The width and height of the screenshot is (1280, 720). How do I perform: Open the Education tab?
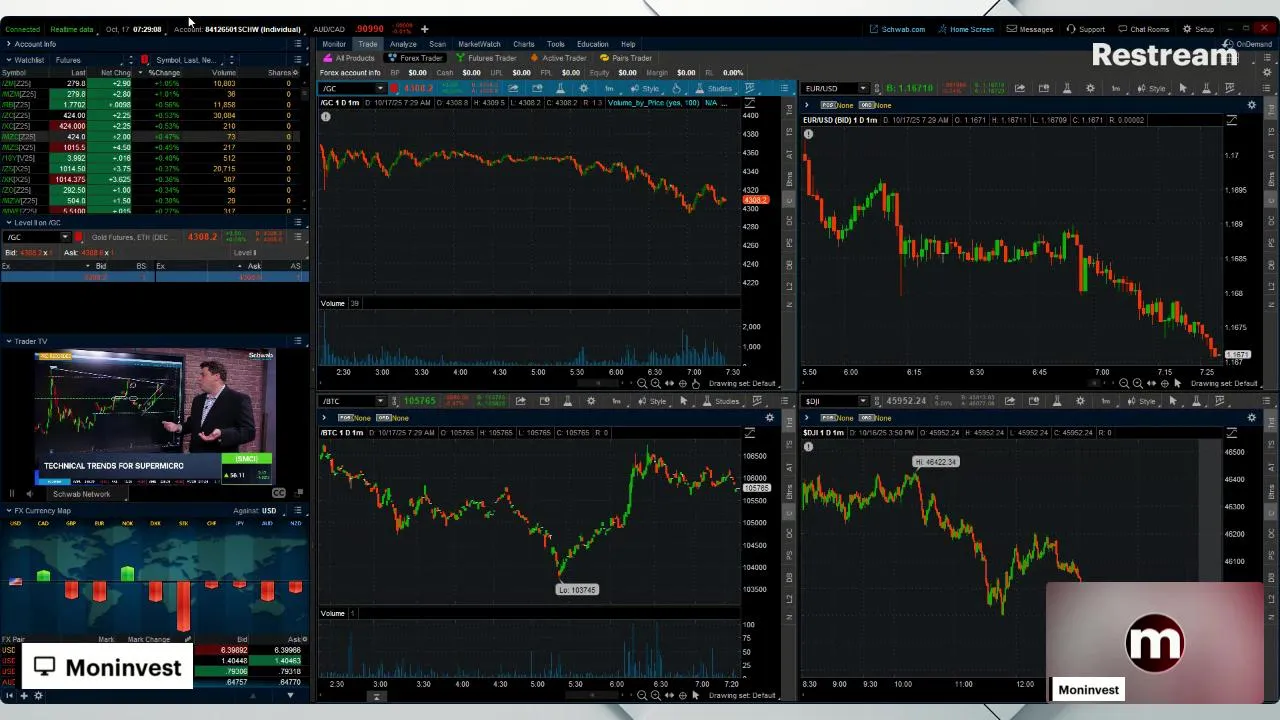(592, 44)
